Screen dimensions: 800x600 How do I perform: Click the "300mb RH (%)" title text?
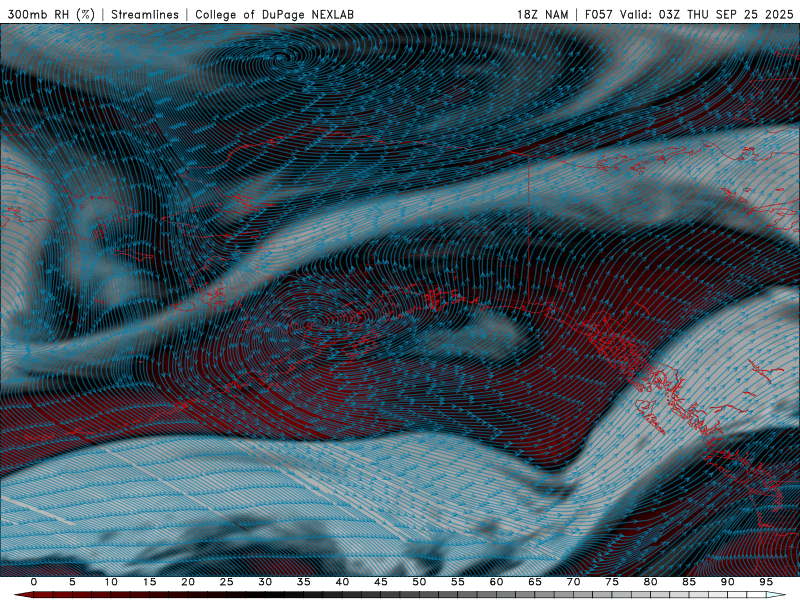51,14
